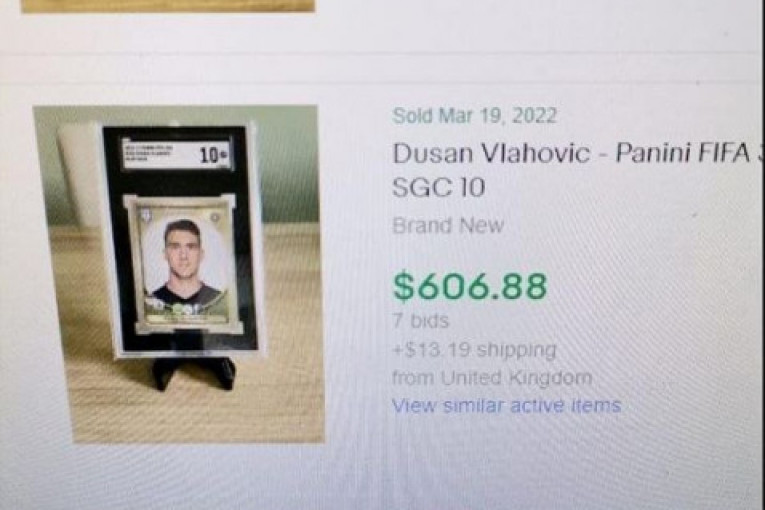The height and width of the screenshot is (510, 765).
Task: Click the Brand New condition label
Action: 447,225
